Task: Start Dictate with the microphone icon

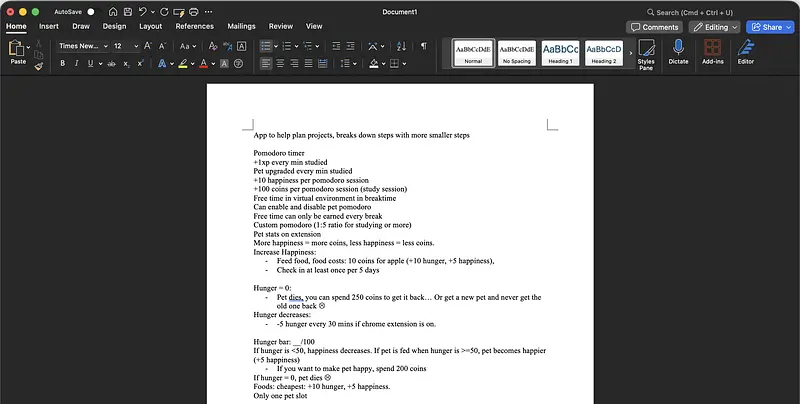Action: 678,53
